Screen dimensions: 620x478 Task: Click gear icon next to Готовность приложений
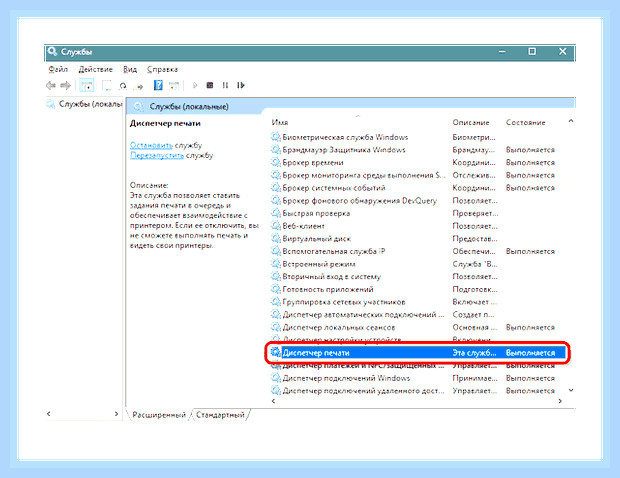[x=276, y=289]
